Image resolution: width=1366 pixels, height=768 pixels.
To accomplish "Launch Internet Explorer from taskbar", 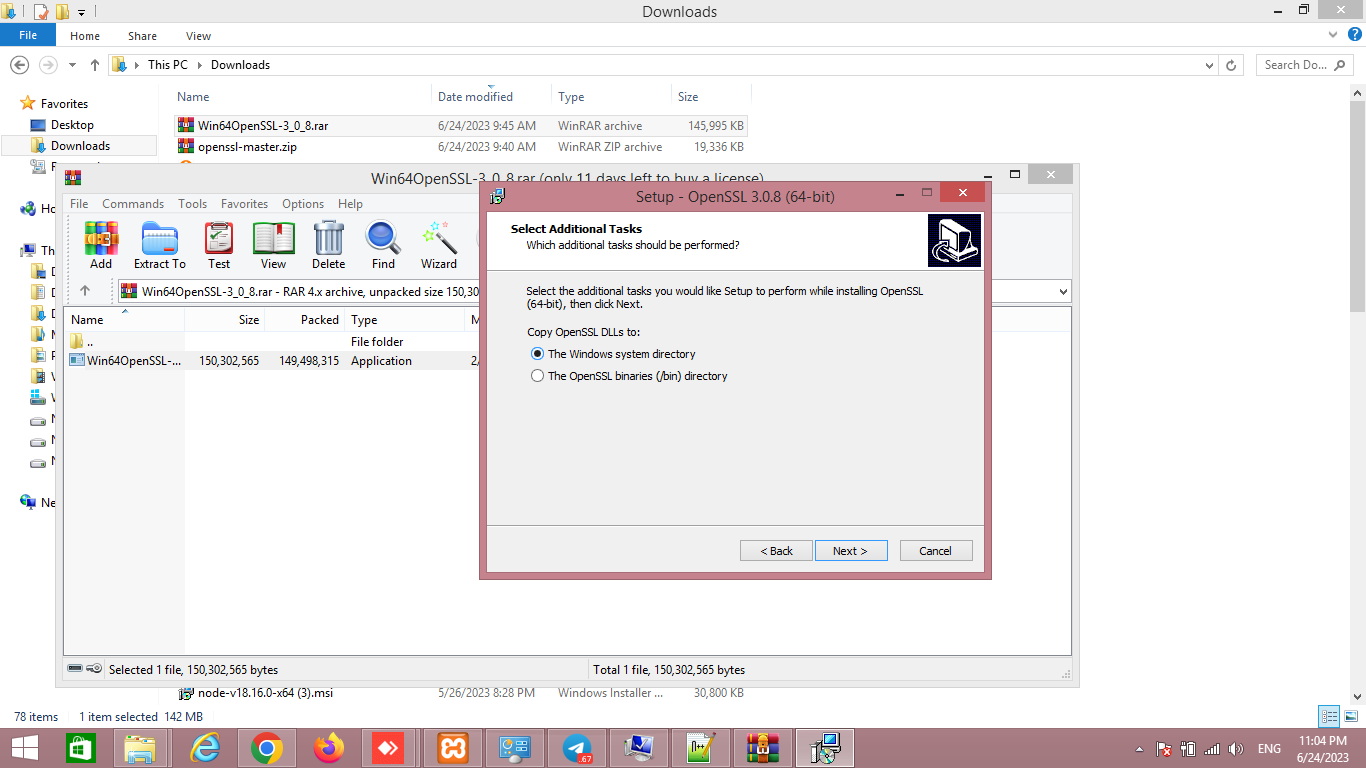I will [x=205, y=748].
